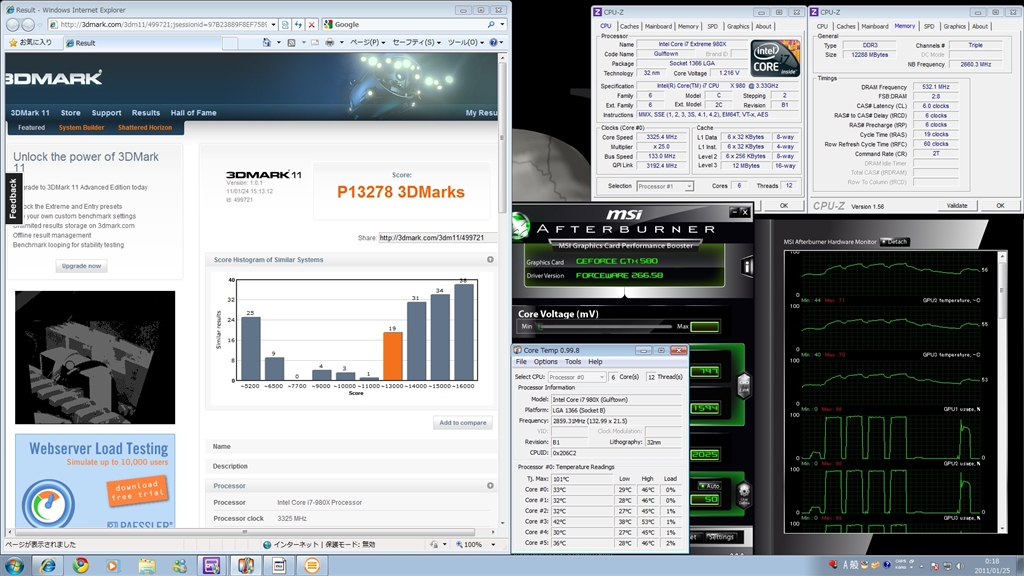Click the IE favorites star icon

pyautogui.click(x=13, y=43)
